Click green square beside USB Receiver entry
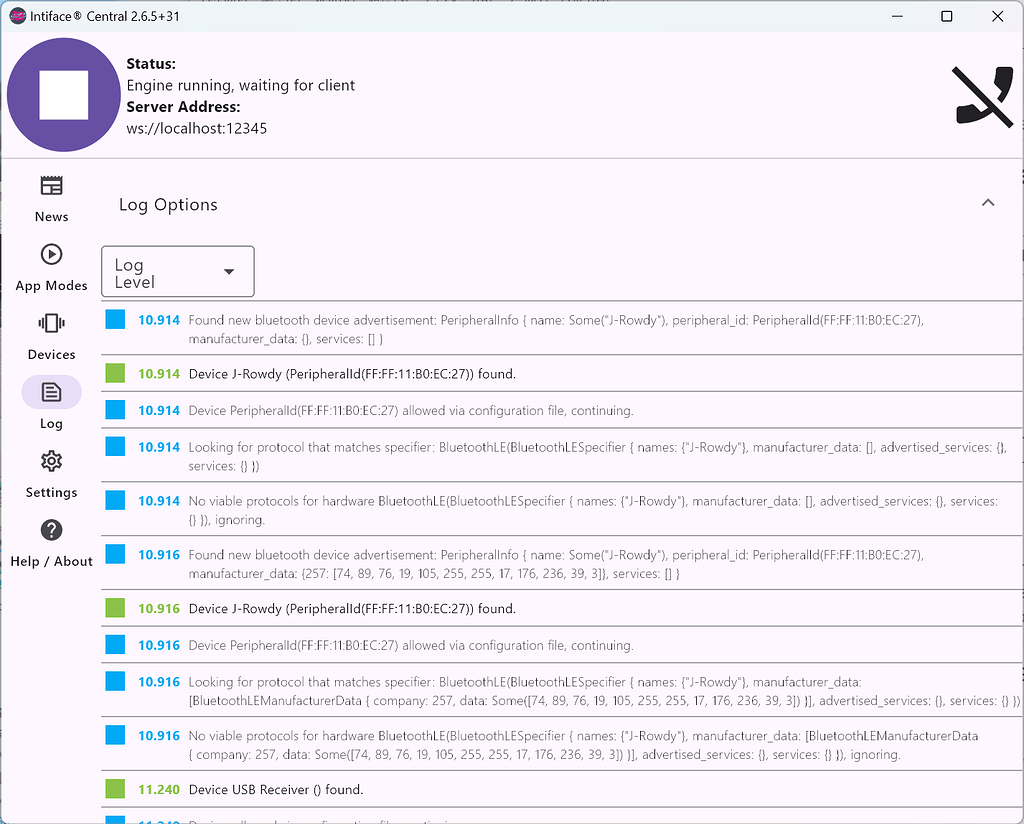This screenshot has width=1024, height=824. pos(116,789)
